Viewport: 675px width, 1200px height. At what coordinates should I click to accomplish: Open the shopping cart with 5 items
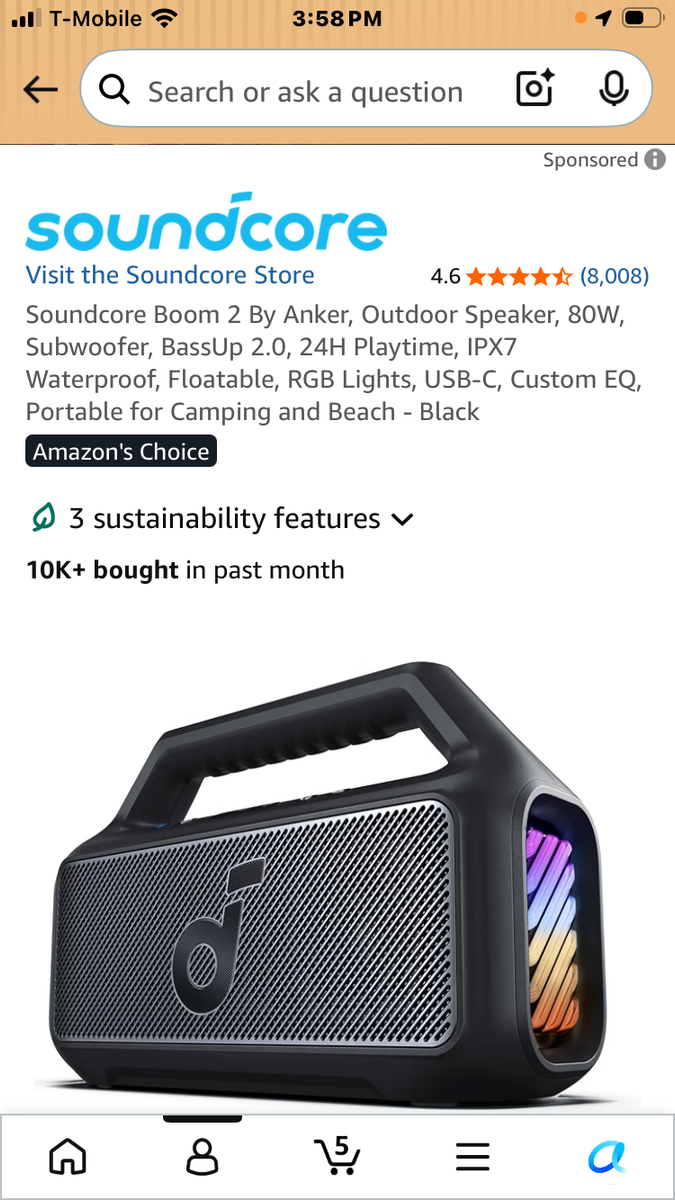[337, 1157]
